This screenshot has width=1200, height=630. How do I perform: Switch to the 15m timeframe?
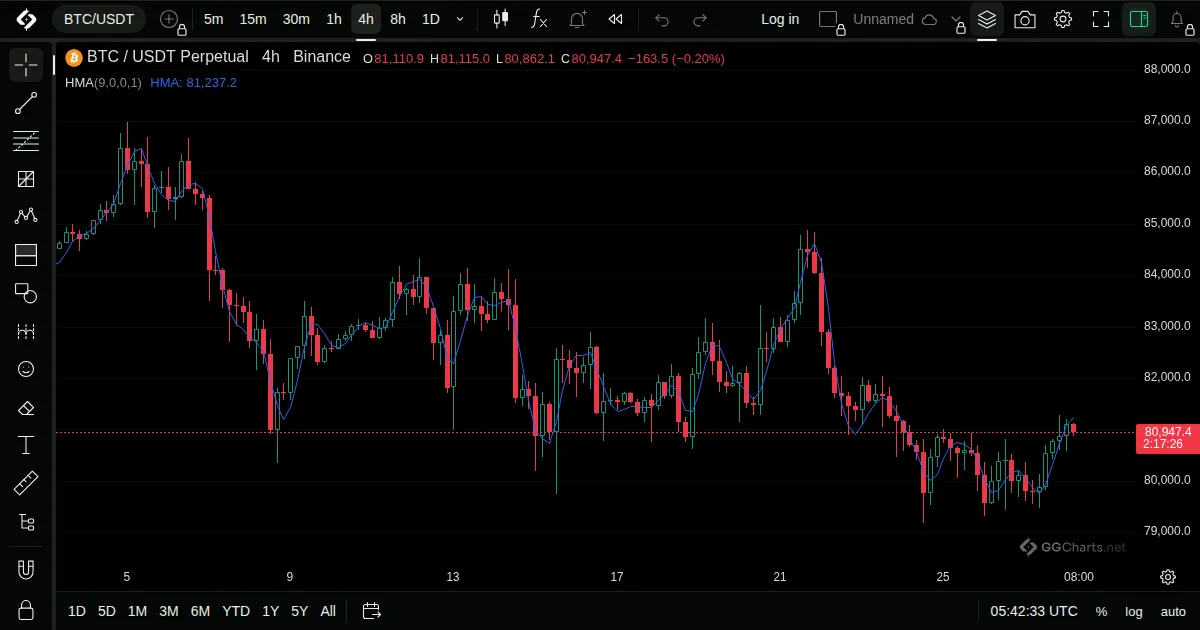pos(253,19)
